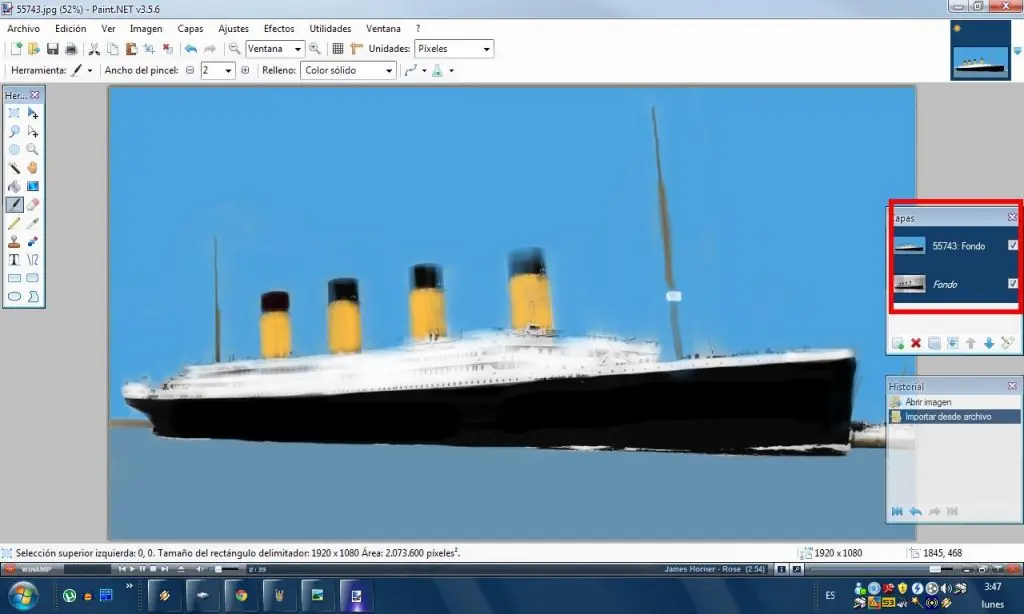The height and width of the screenshot is (614, 1024).
Task: Click the zoom in magnifier in toolbar
Action: (x=315, y=49)
